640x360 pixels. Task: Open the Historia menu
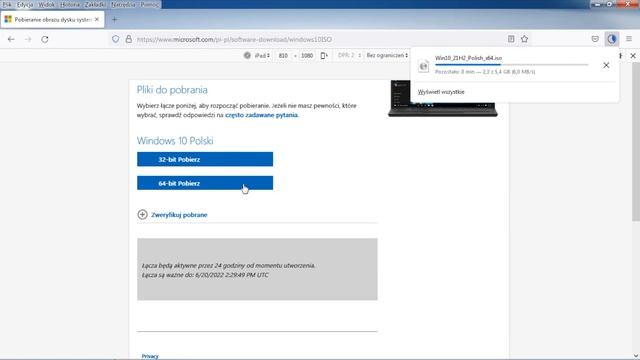70,4
